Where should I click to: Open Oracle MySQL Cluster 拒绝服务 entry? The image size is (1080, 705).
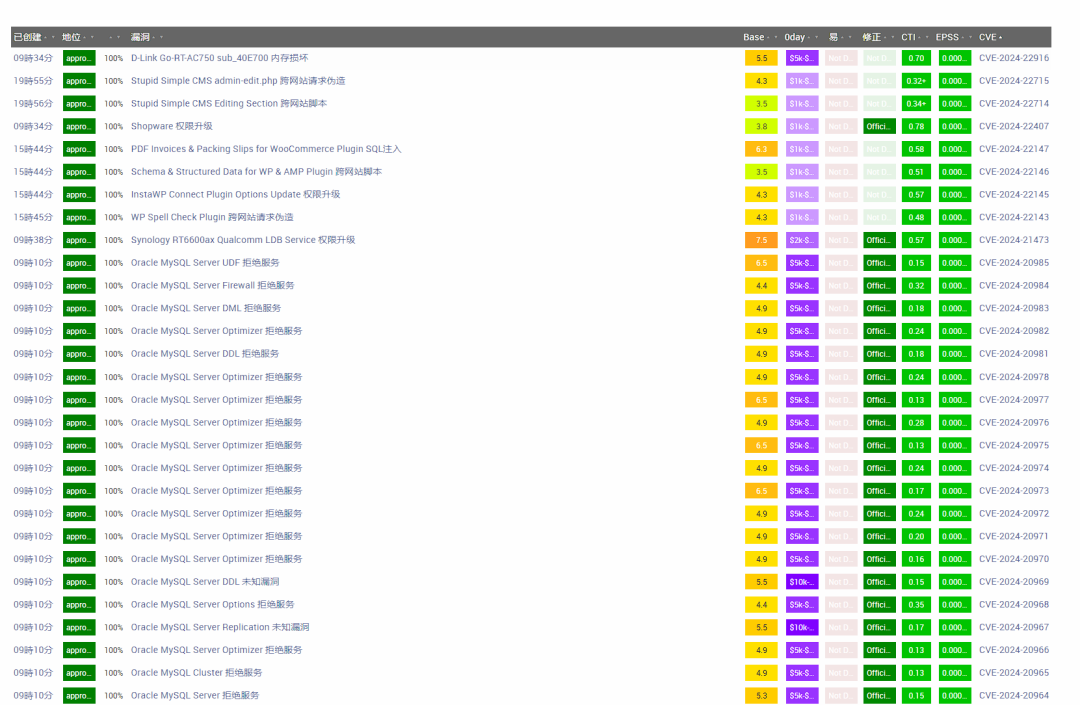(196, 673)
